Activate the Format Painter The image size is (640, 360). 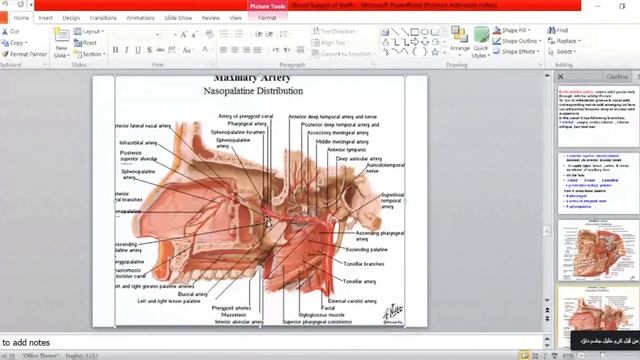click(24, 54)
